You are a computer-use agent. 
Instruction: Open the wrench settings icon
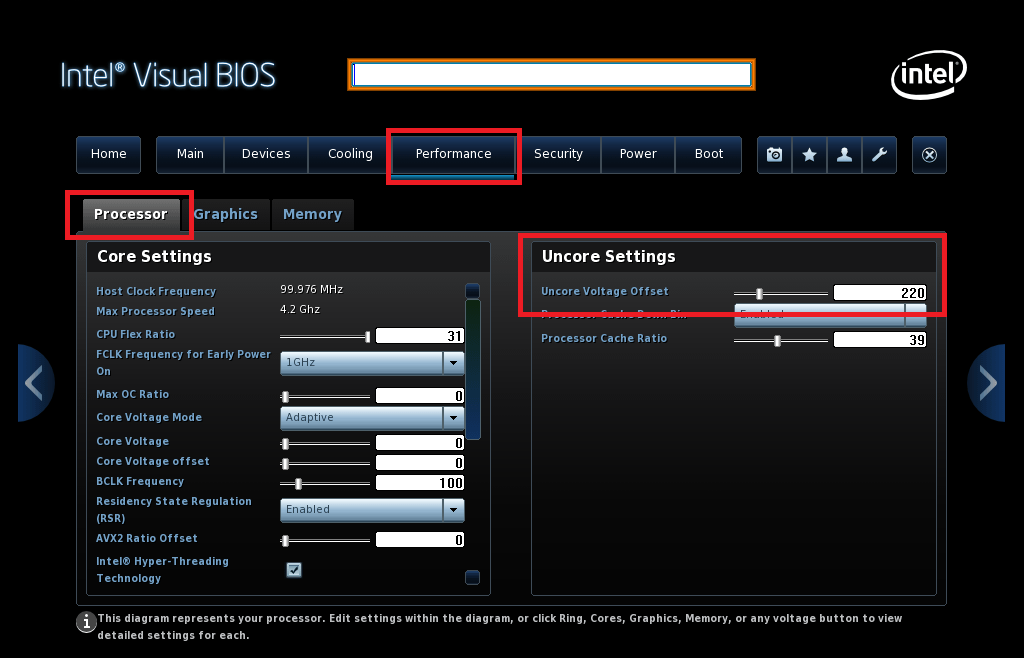pyautogui.click(x=879, y=155)
